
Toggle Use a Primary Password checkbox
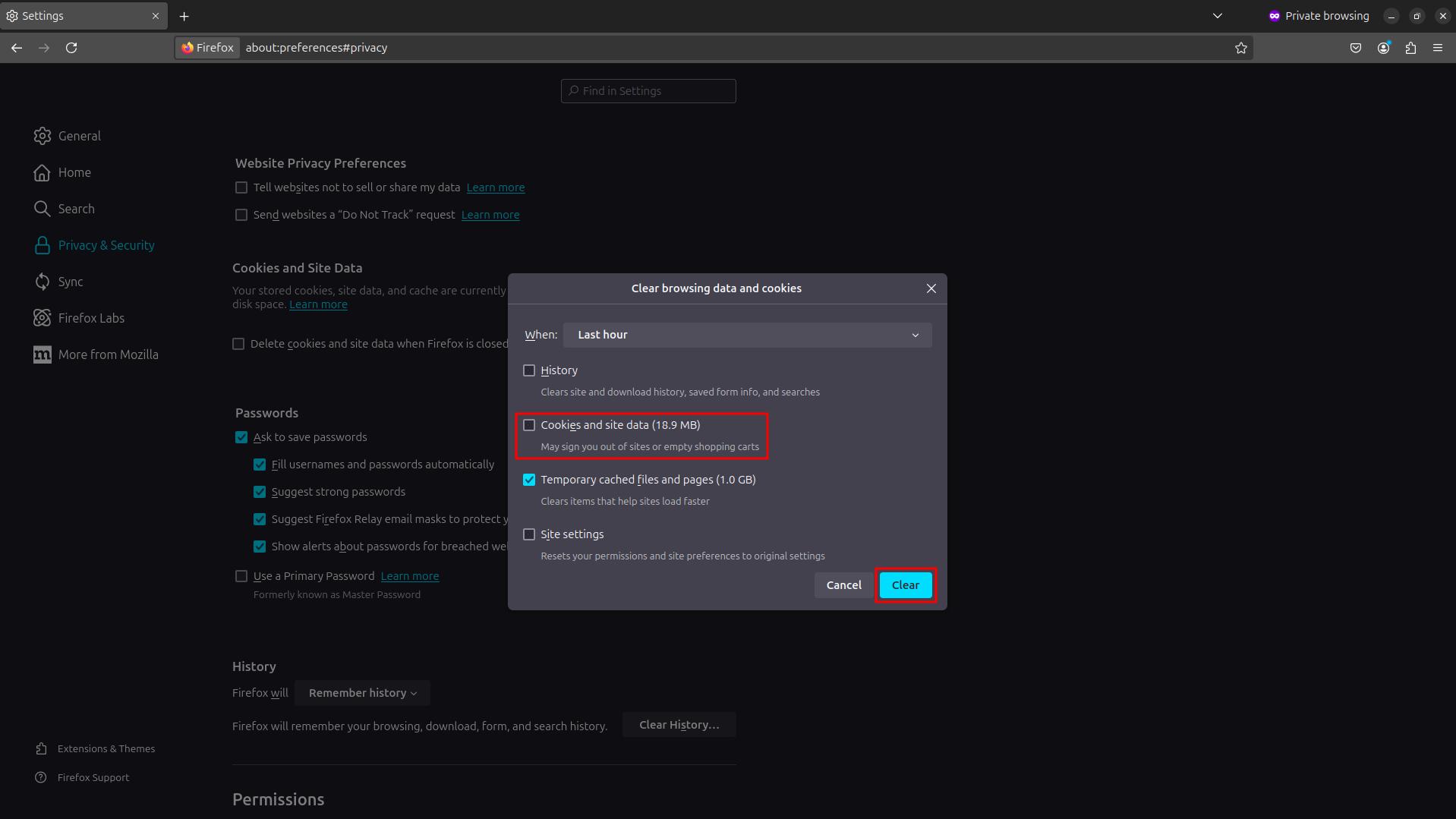(x=241, y=576)
